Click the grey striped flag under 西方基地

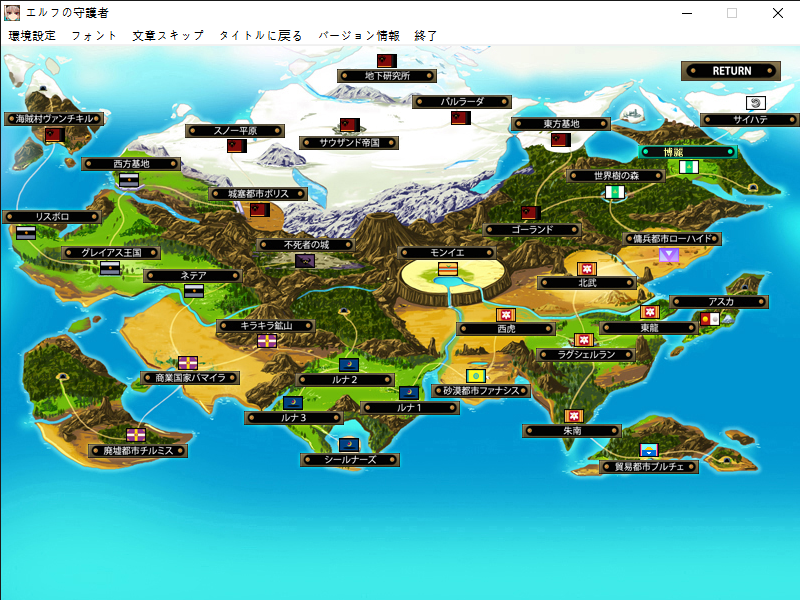click(x=129, y=180)
